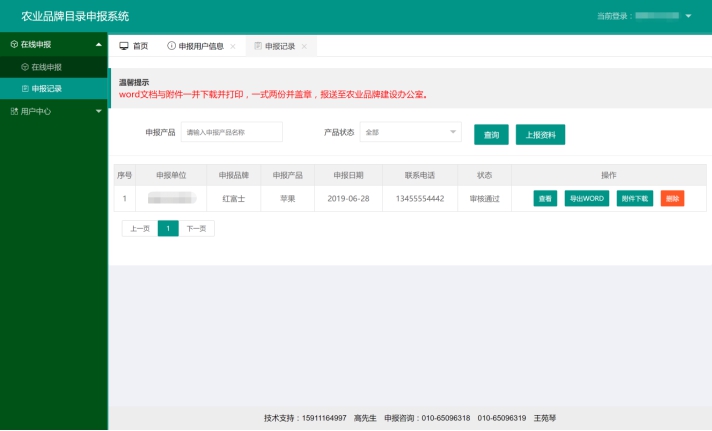Click 导出WORD for the 红富士 record
The width and height of the screenshot is (712, 431).
pos(587,198)
